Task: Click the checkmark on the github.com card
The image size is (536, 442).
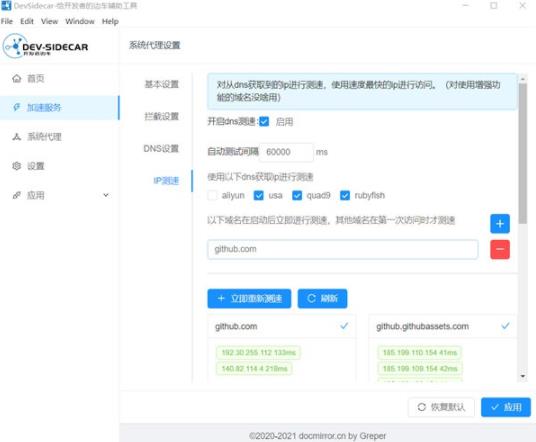Action: (344, 326)
